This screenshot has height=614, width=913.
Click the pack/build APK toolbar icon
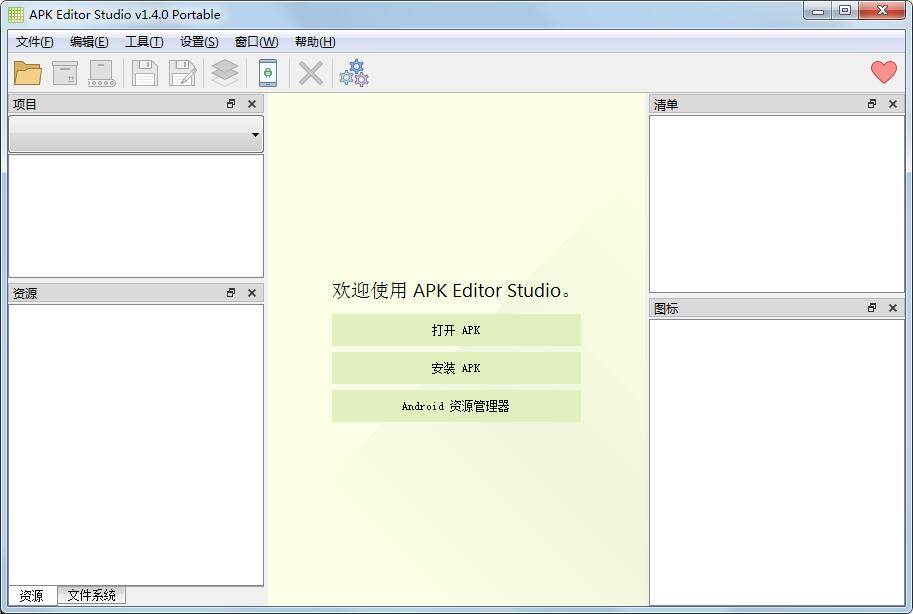coord(64,72)
